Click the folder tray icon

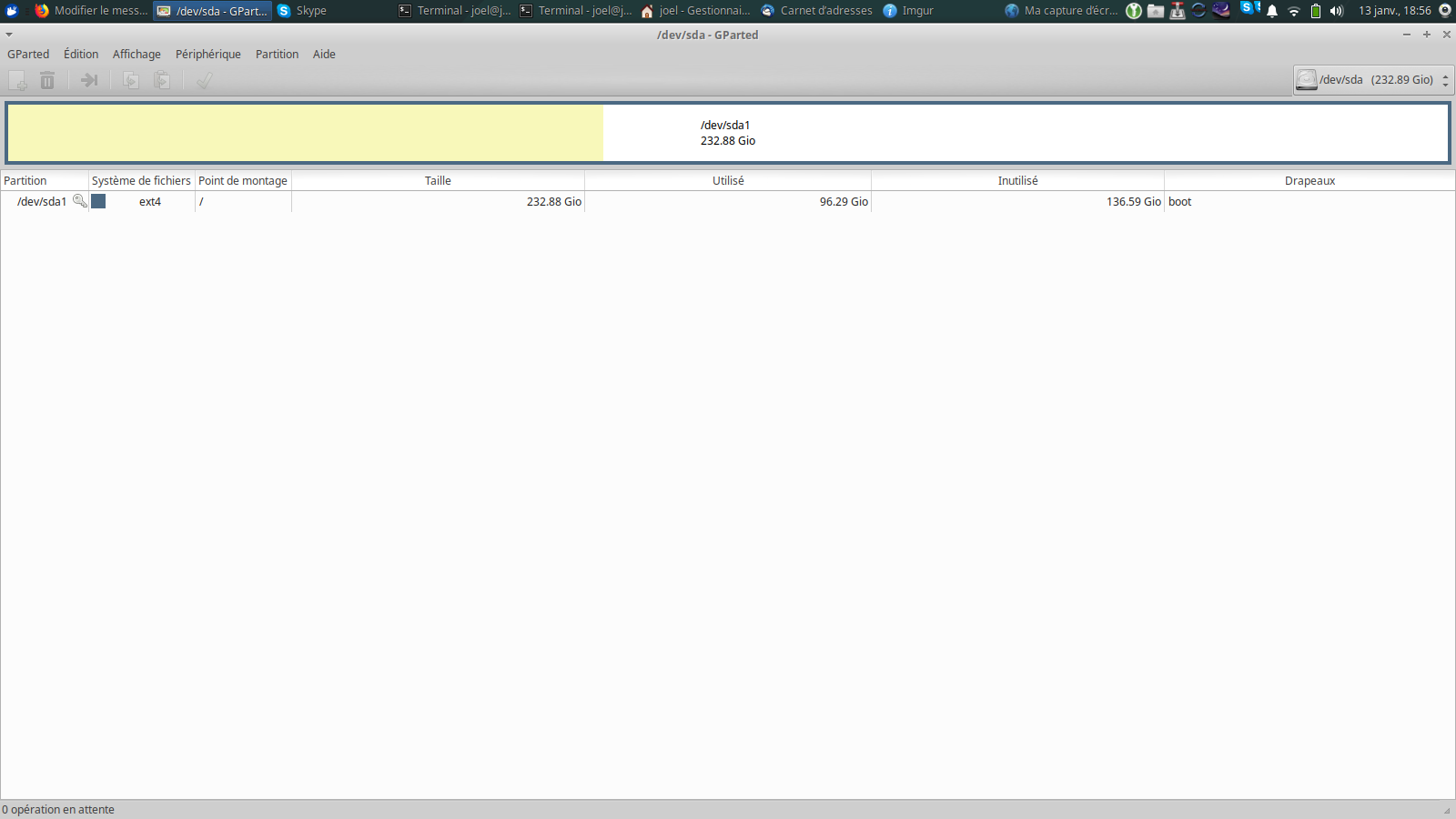click(1156, 11)
